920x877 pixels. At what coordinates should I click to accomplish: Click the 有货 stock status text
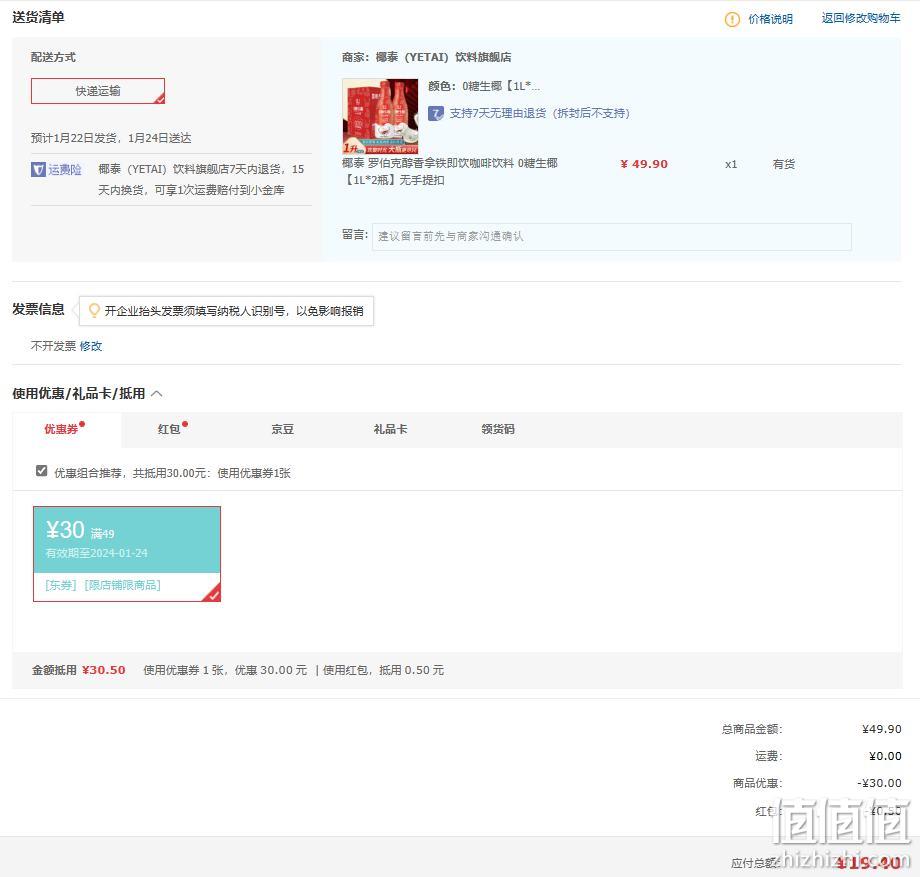[783, 164]
